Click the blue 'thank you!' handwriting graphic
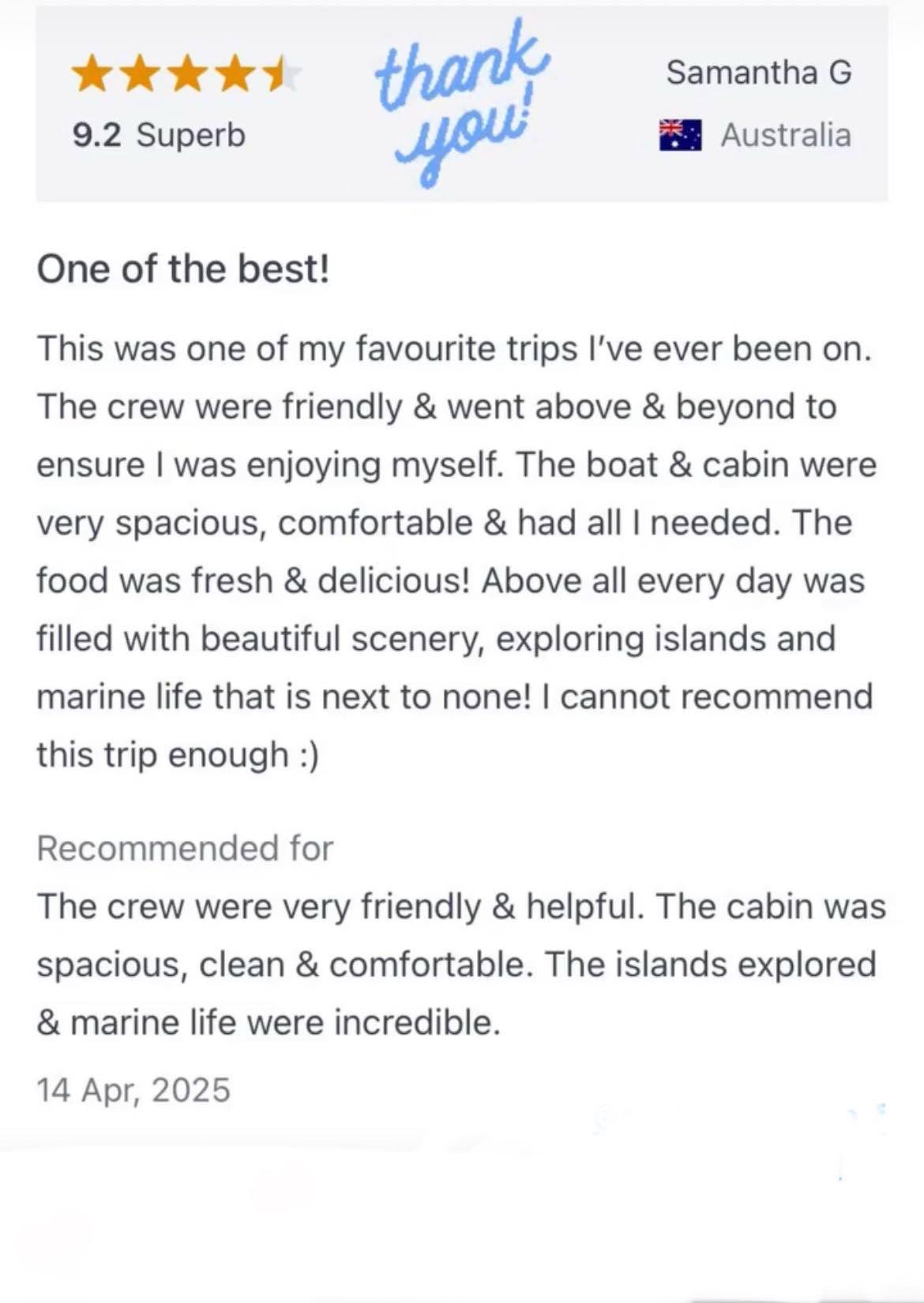 click(460, 103)
